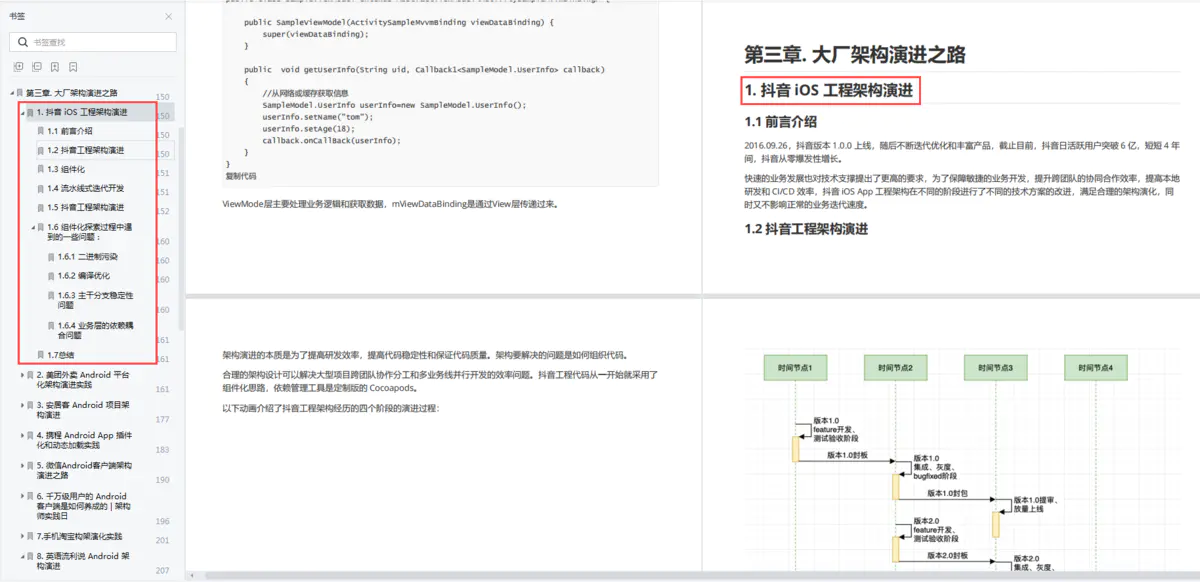Screen dimensions: 1200x582
Task: Click the 书签查找 search field
Action: coord(93,42)
